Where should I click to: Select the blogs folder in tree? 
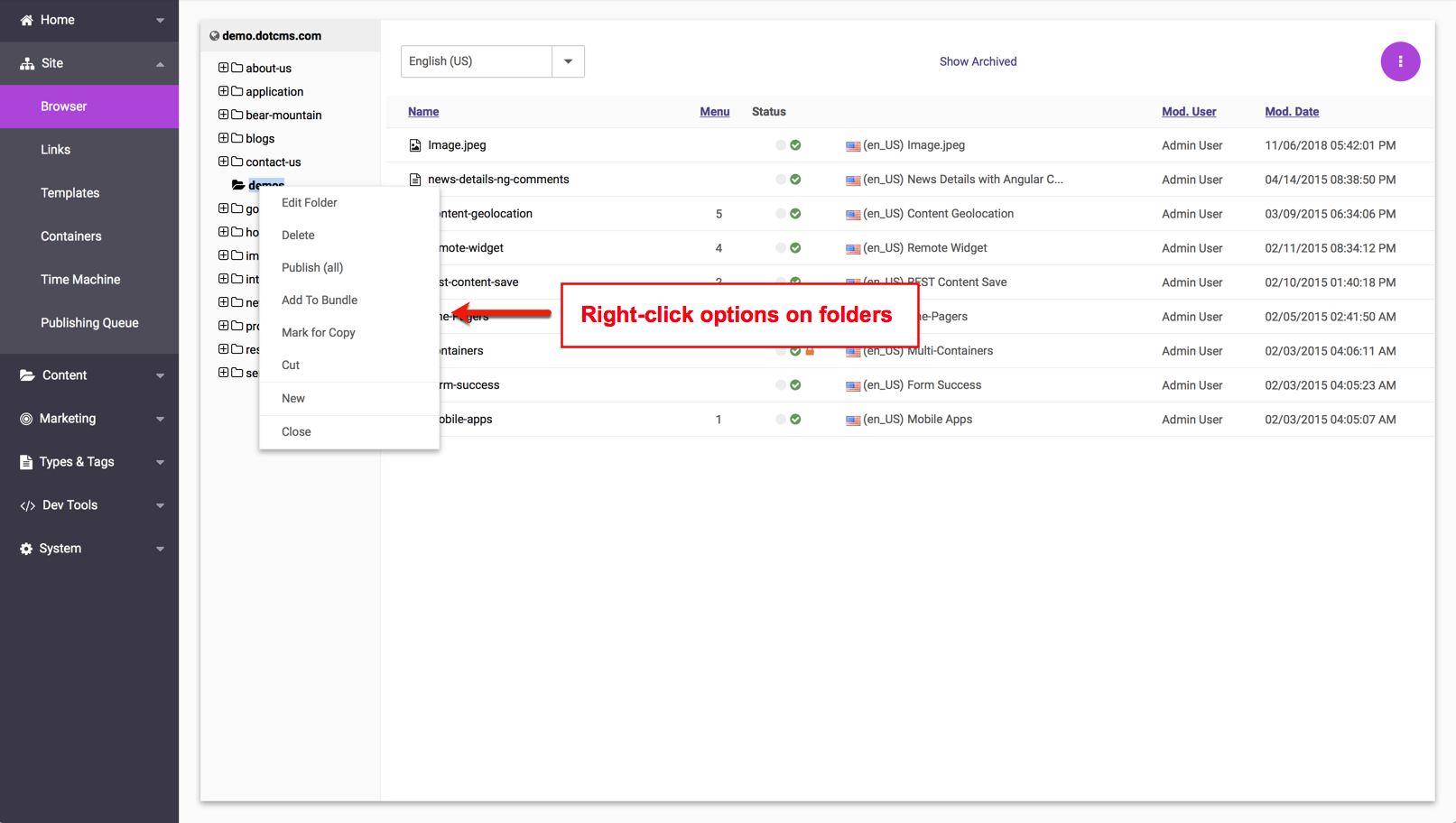tap(260, 139)
